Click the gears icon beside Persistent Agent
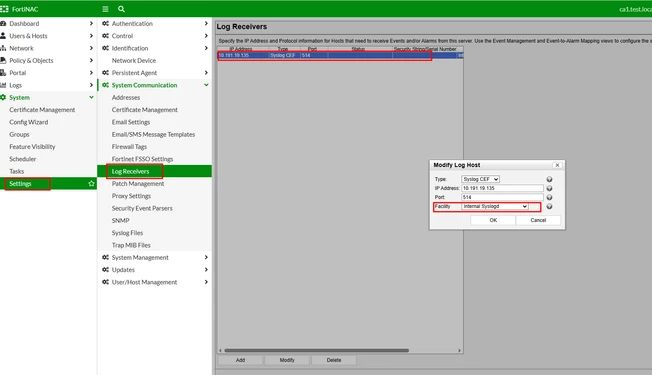652x375 pixels. pyautogui.click(x=106, y=73)
